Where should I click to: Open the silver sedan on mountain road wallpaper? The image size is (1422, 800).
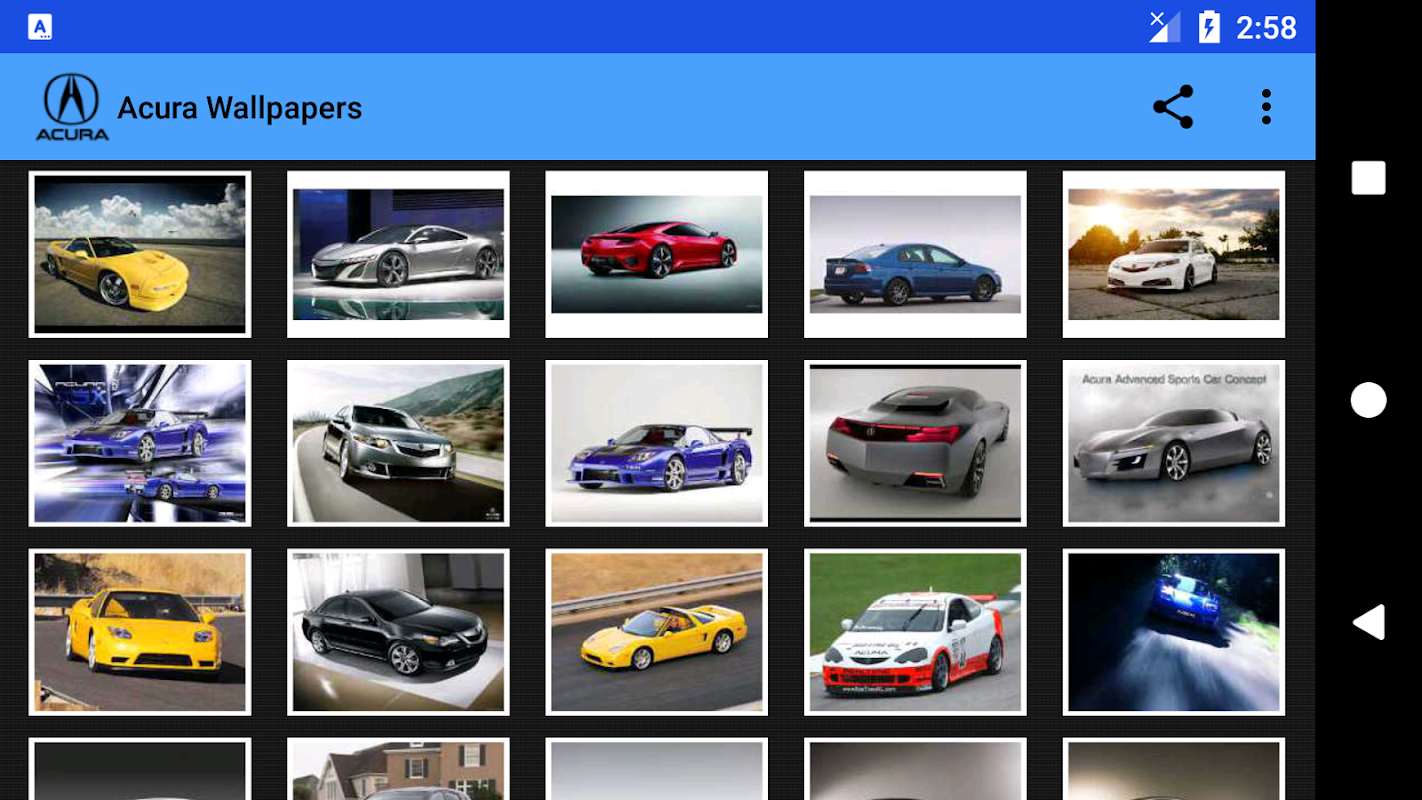click(398, 443)
